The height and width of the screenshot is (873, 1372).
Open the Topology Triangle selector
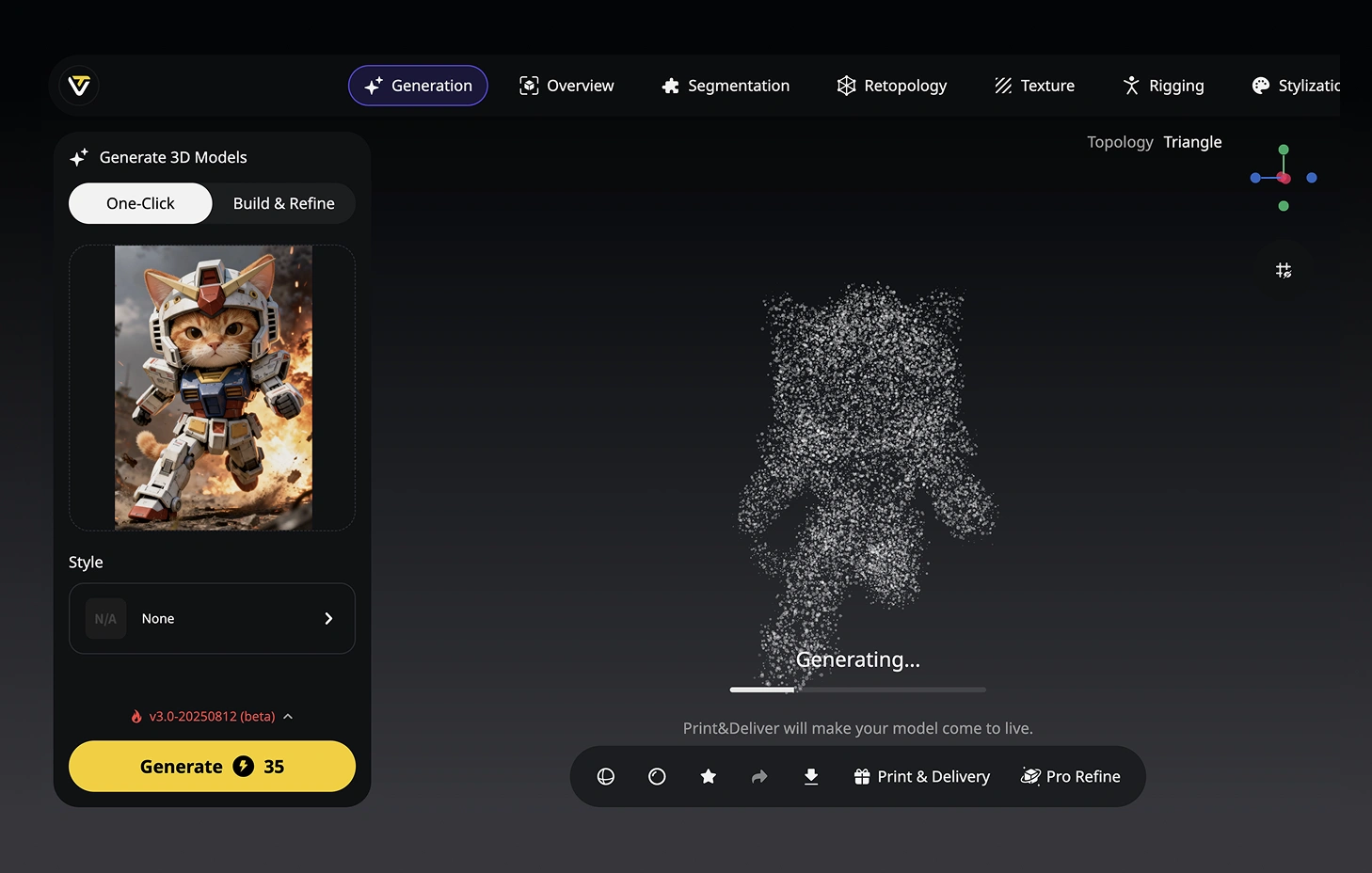click(1191, 142)
